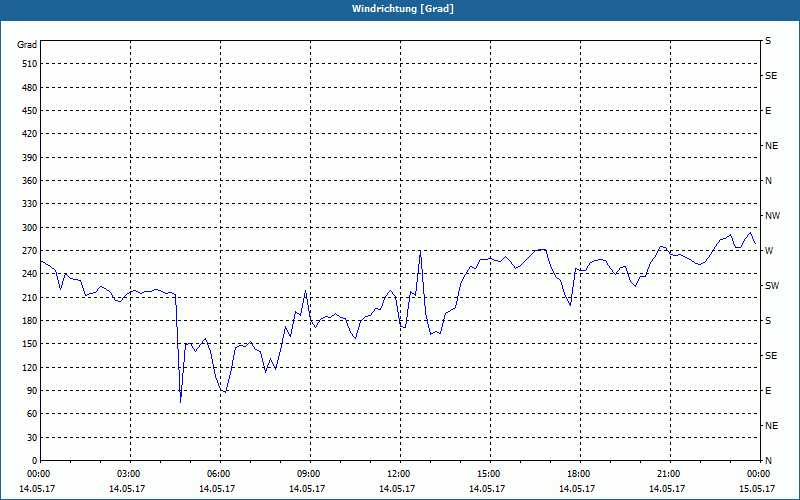Click the line's lowest dip before 06:00
800x500 pixels.
(181, 402)
